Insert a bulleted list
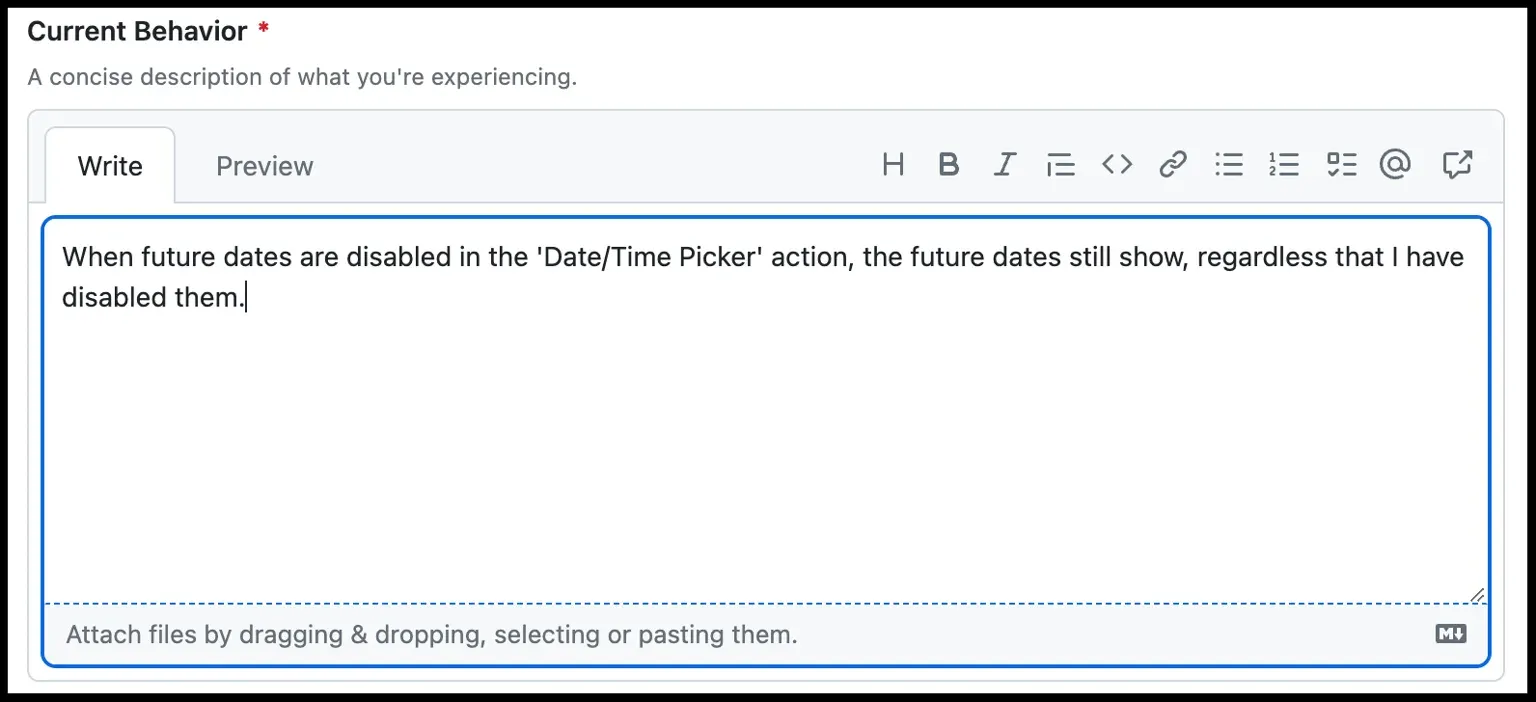Screen dimensions: 1536x702 point(1229,164)
